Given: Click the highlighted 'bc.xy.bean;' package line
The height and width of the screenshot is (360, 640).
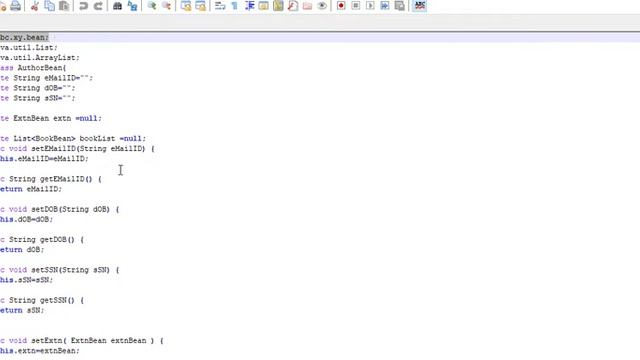Looking at the screenshot, I should [24, 38].
